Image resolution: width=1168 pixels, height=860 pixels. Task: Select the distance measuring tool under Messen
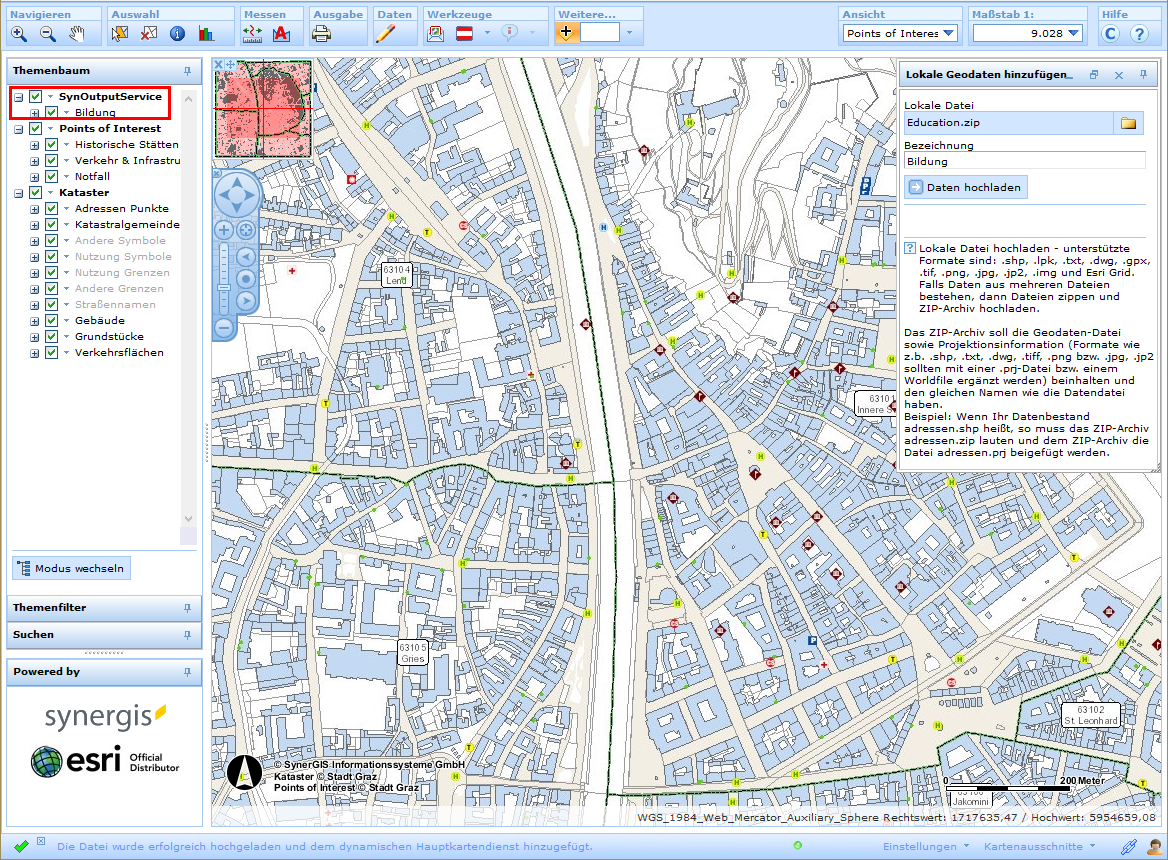pos(254,33)
